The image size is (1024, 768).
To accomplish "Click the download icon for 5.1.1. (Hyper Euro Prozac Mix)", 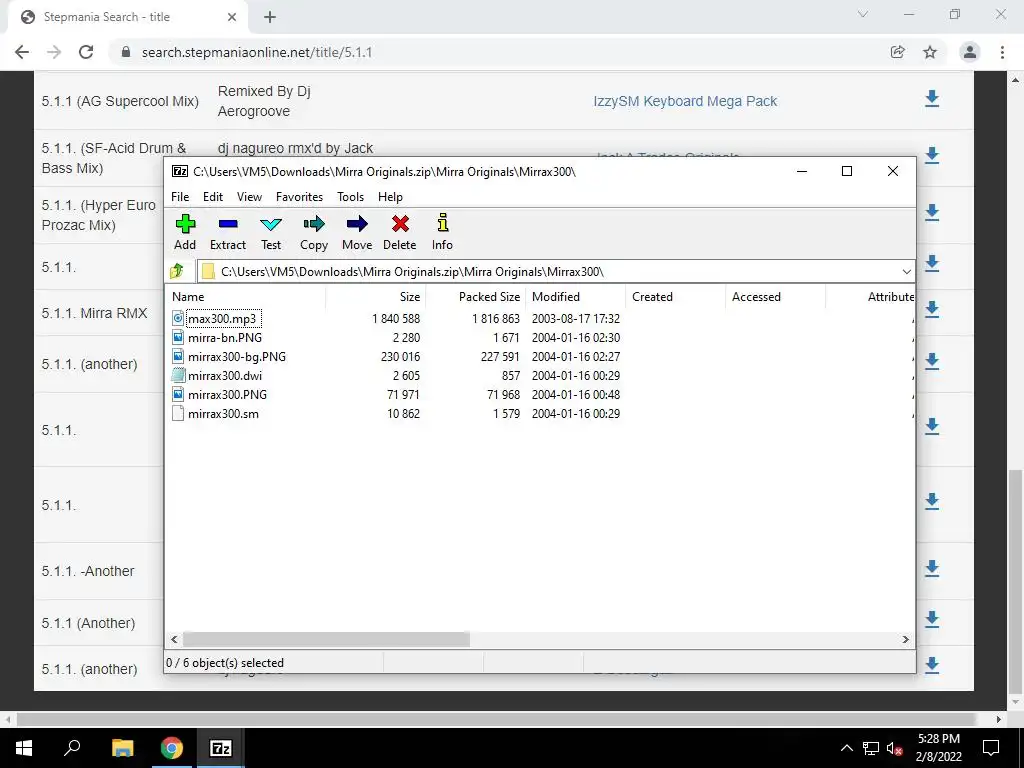I will pos(932,212).
